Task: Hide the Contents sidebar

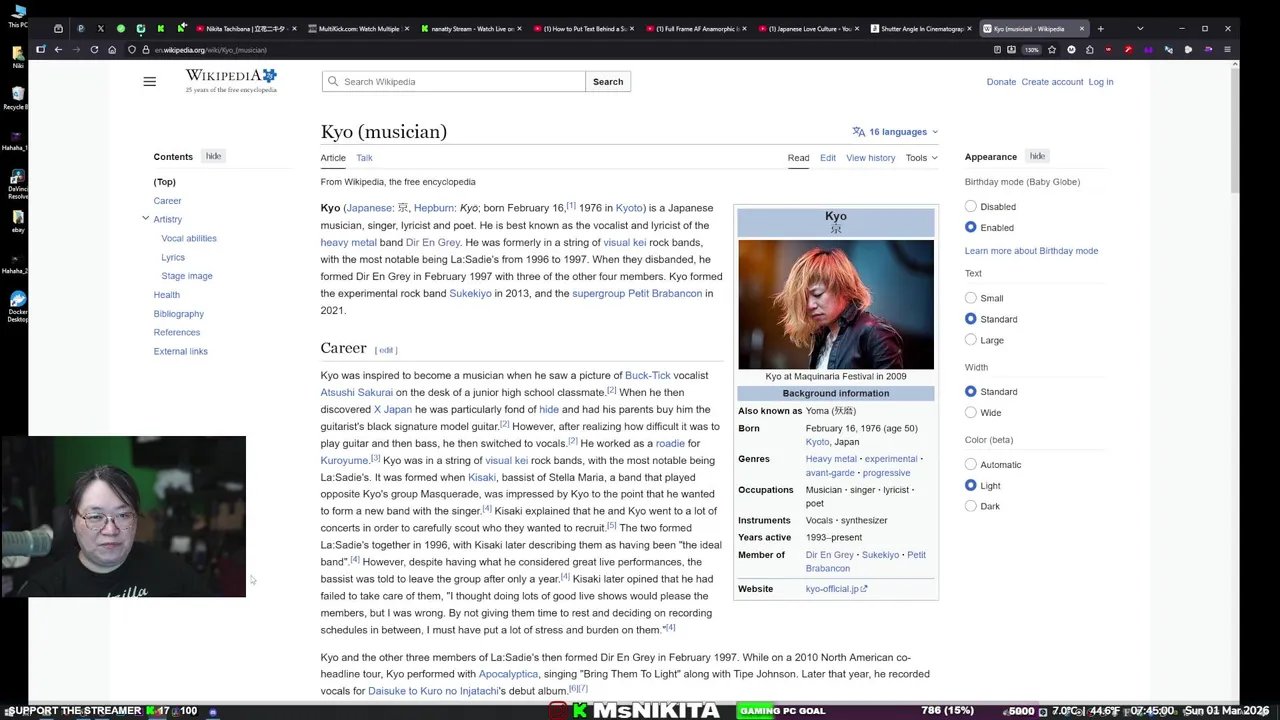Action: (x=213, y=156)
